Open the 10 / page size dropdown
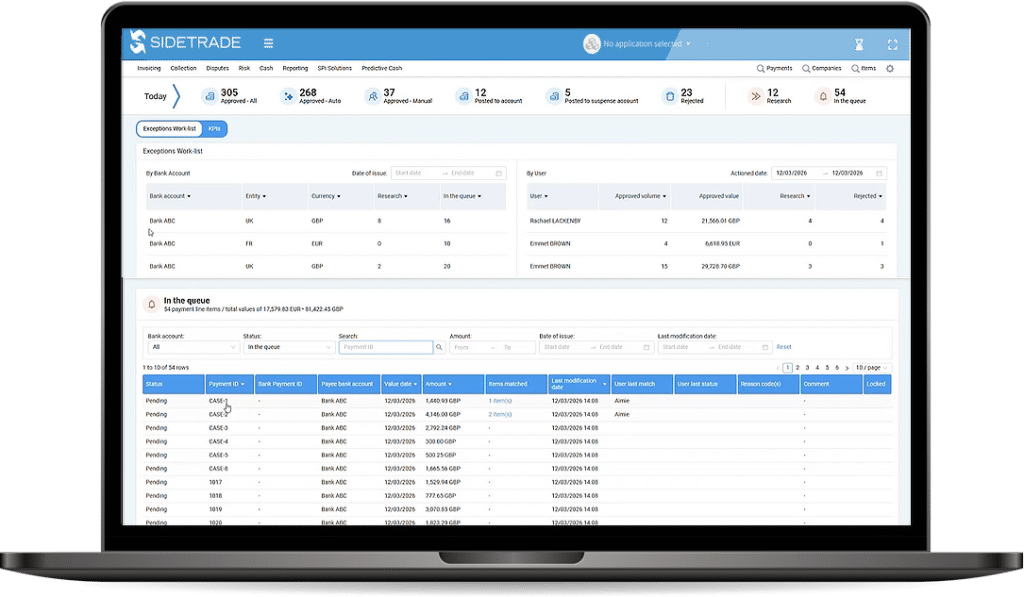The height and width of the screenshot is (597, 1024). tap(873, 367)
